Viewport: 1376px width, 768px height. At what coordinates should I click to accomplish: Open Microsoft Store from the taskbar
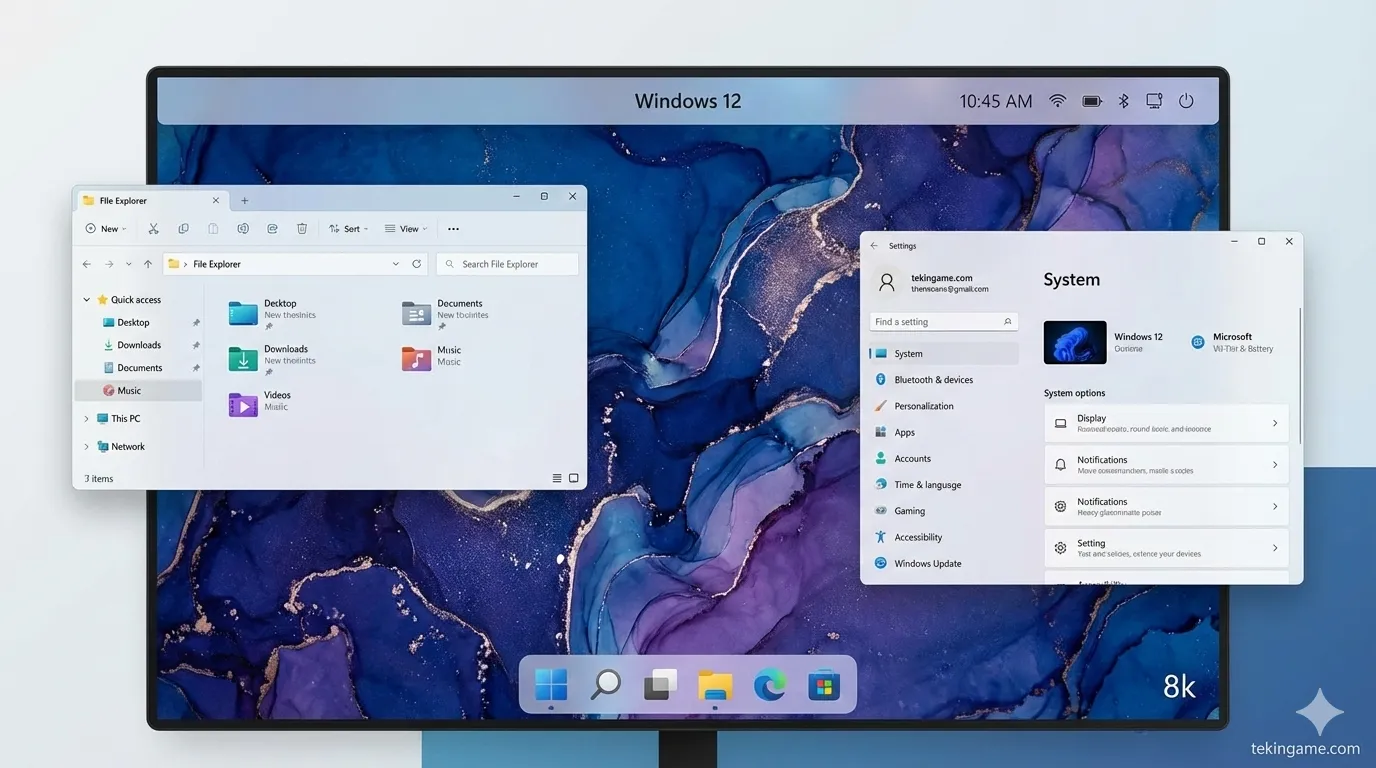824,686
